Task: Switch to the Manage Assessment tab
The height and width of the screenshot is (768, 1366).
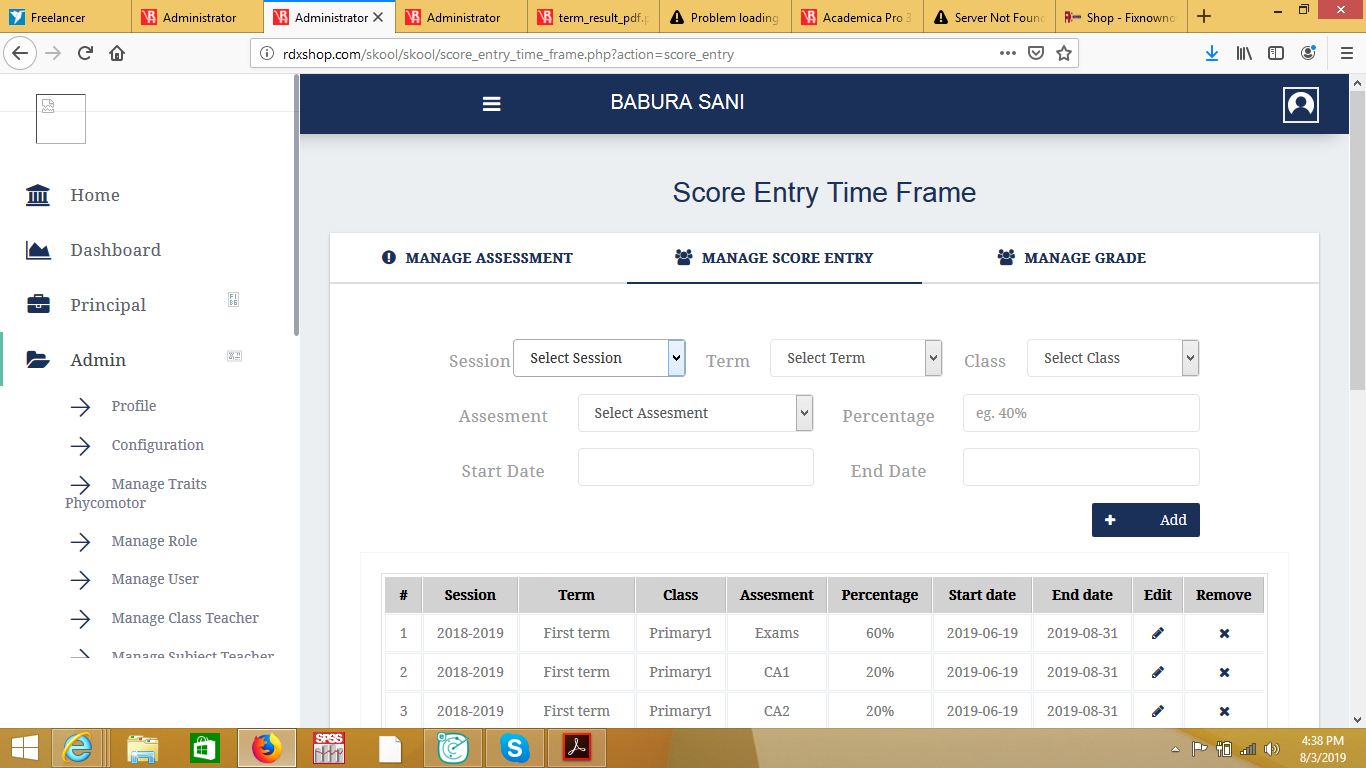Action: pos(478,258)
